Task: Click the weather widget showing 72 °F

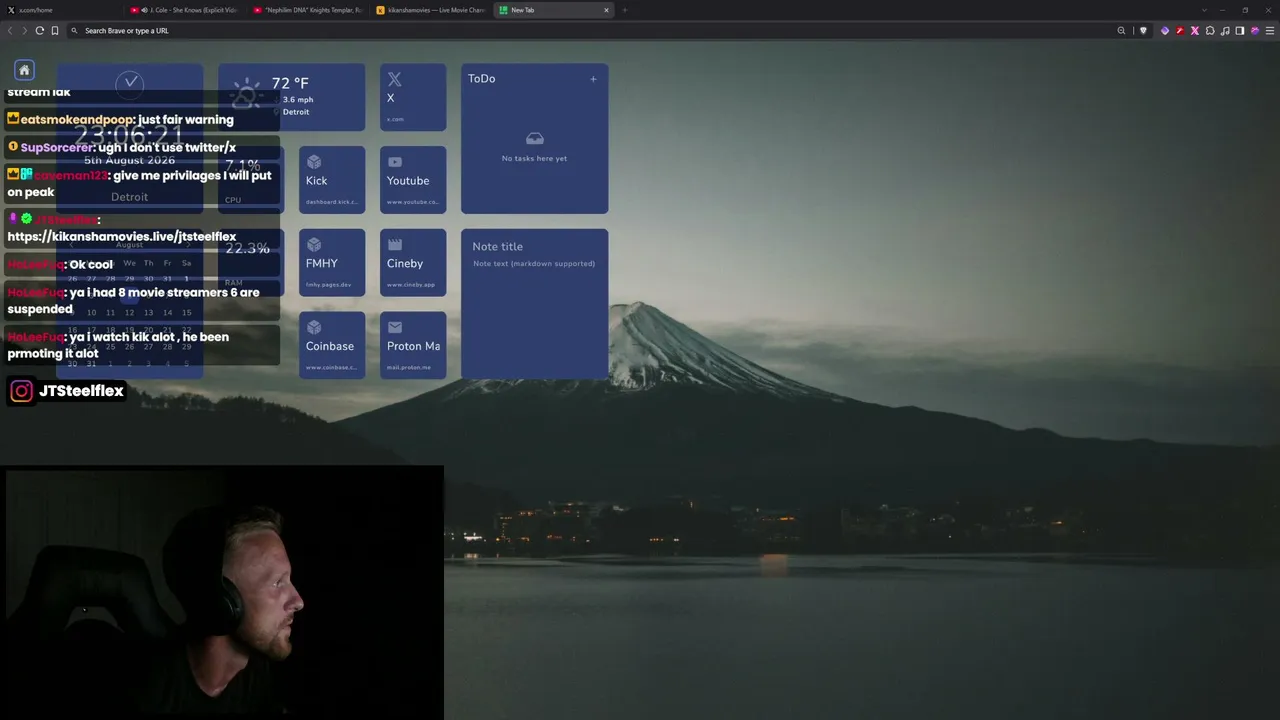Action: 292,97
